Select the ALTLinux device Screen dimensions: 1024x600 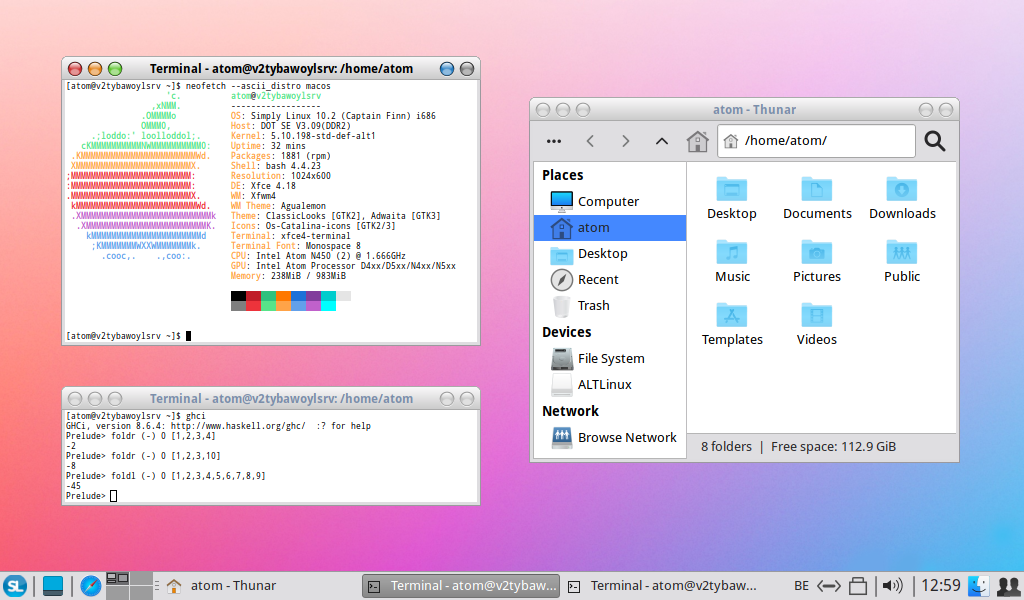[x=610, y=385]
